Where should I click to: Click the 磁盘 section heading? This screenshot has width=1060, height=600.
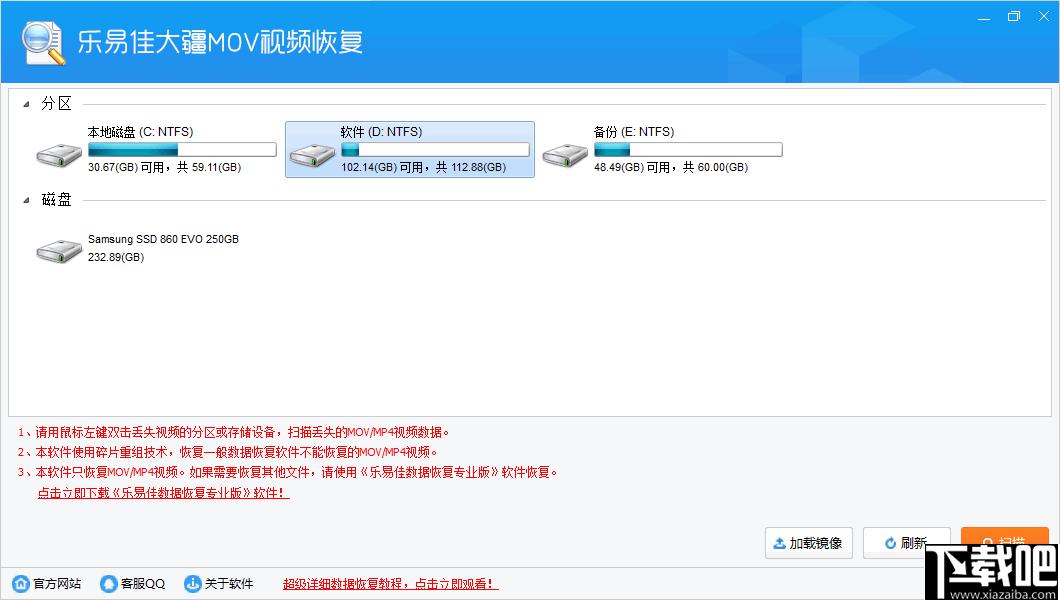pos(56,199)
